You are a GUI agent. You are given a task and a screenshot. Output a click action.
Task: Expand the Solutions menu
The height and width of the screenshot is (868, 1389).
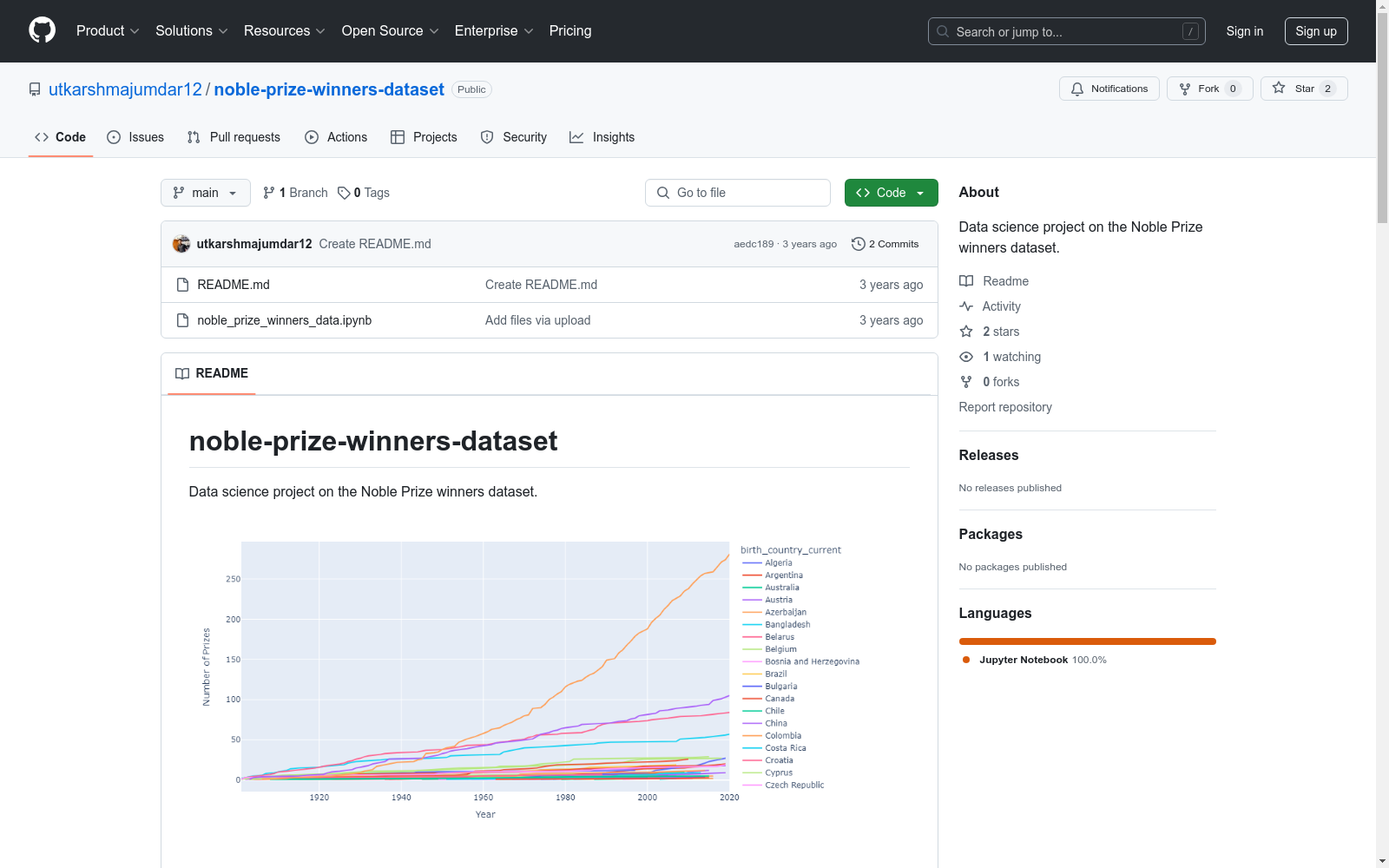192,31
